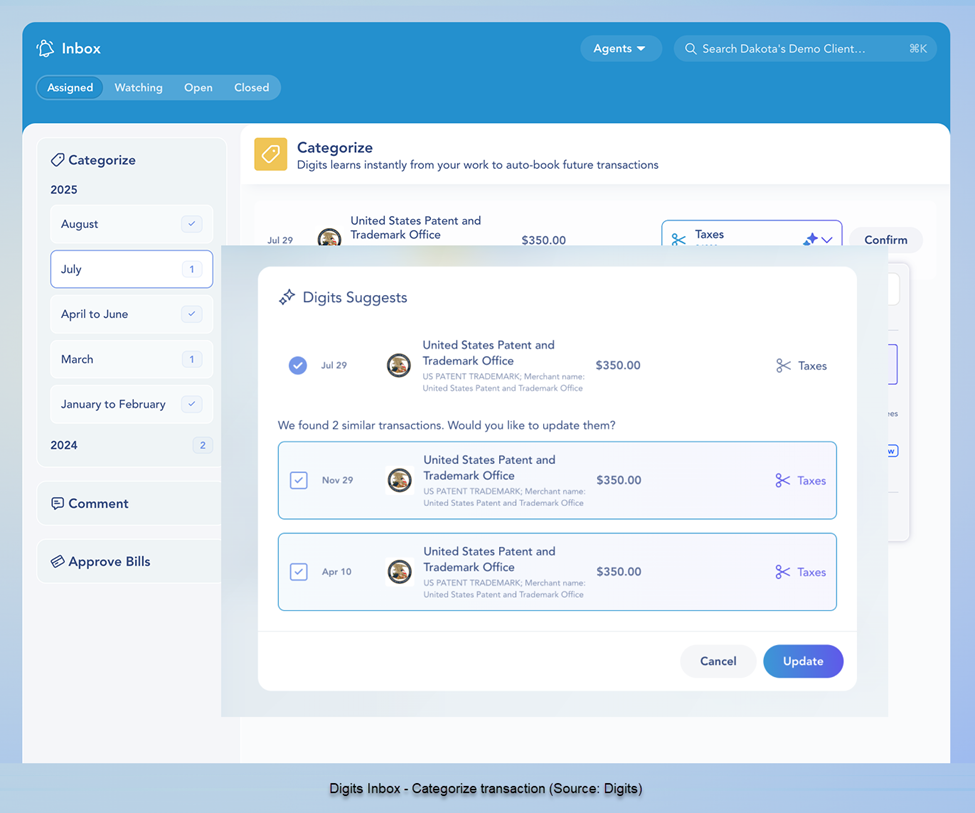The image size is (975, 813).
Task: Click the Cancel button
Action: (x=718, y=661)
